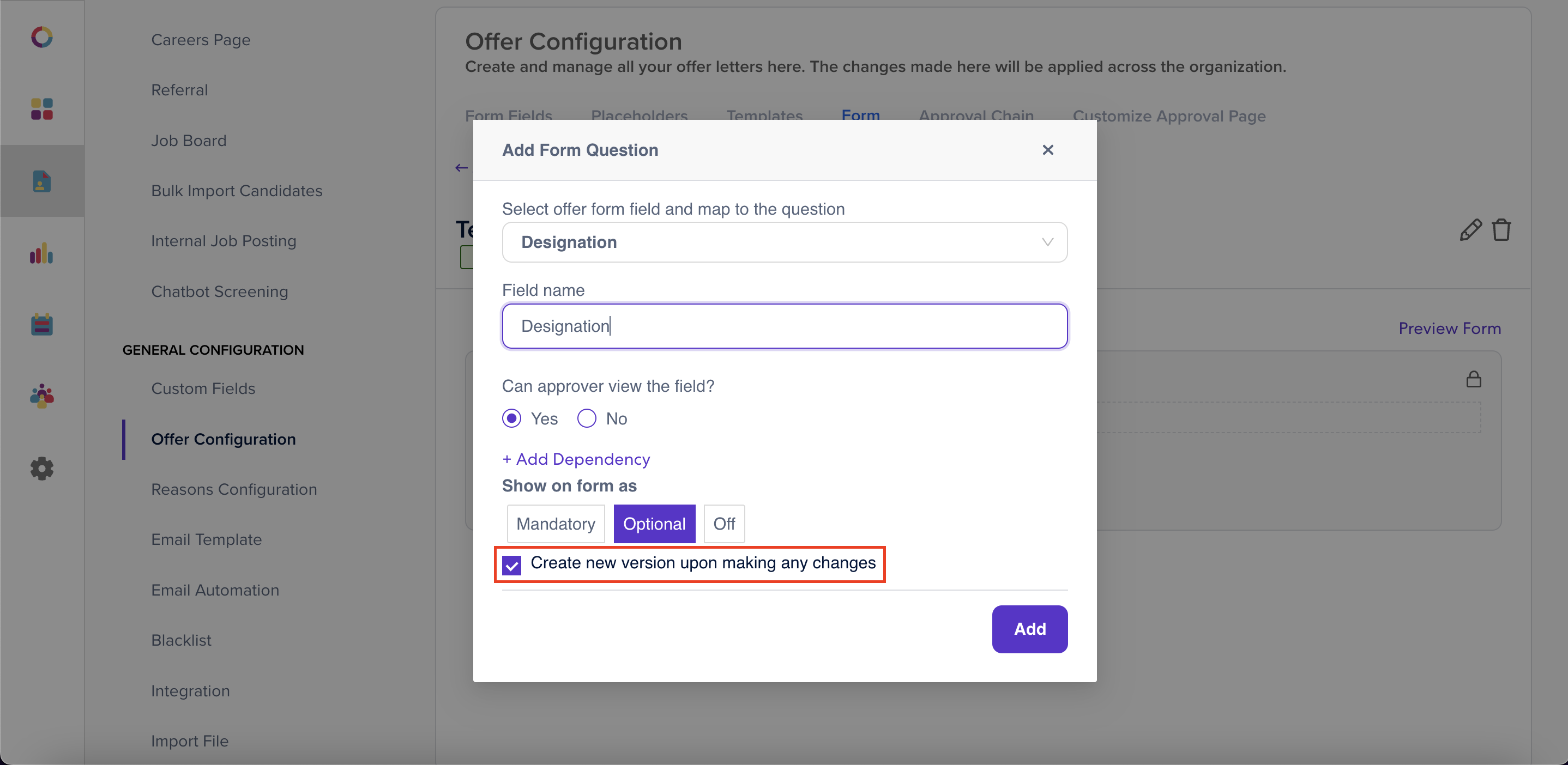The height and width of the screenshot is (765, 1568).
Task: Select the No radio button
Action: pos(586,418)
